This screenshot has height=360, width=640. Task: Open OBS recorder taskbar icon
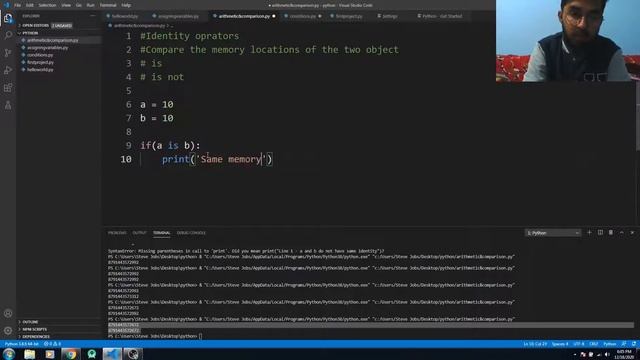pyautogui.click(x=133, y=354)
